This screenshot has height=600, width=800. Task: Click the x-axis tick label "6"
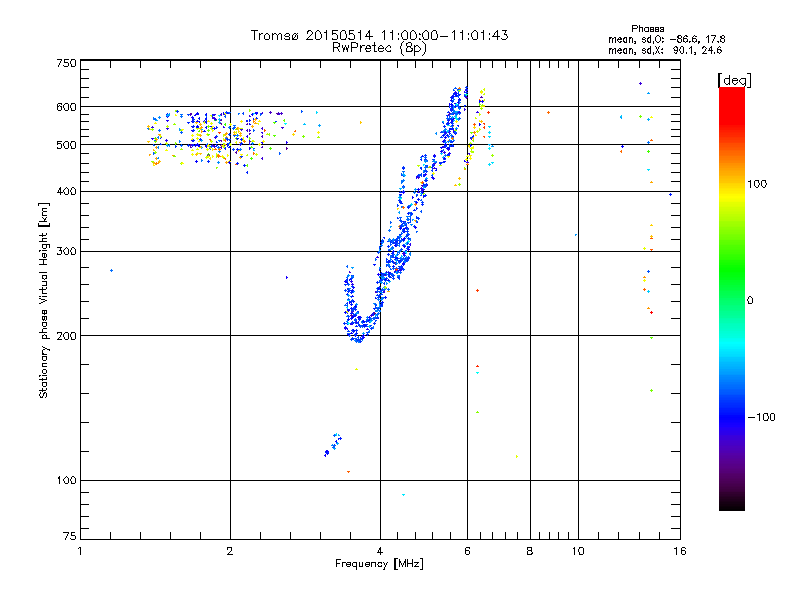pos(467,551)
